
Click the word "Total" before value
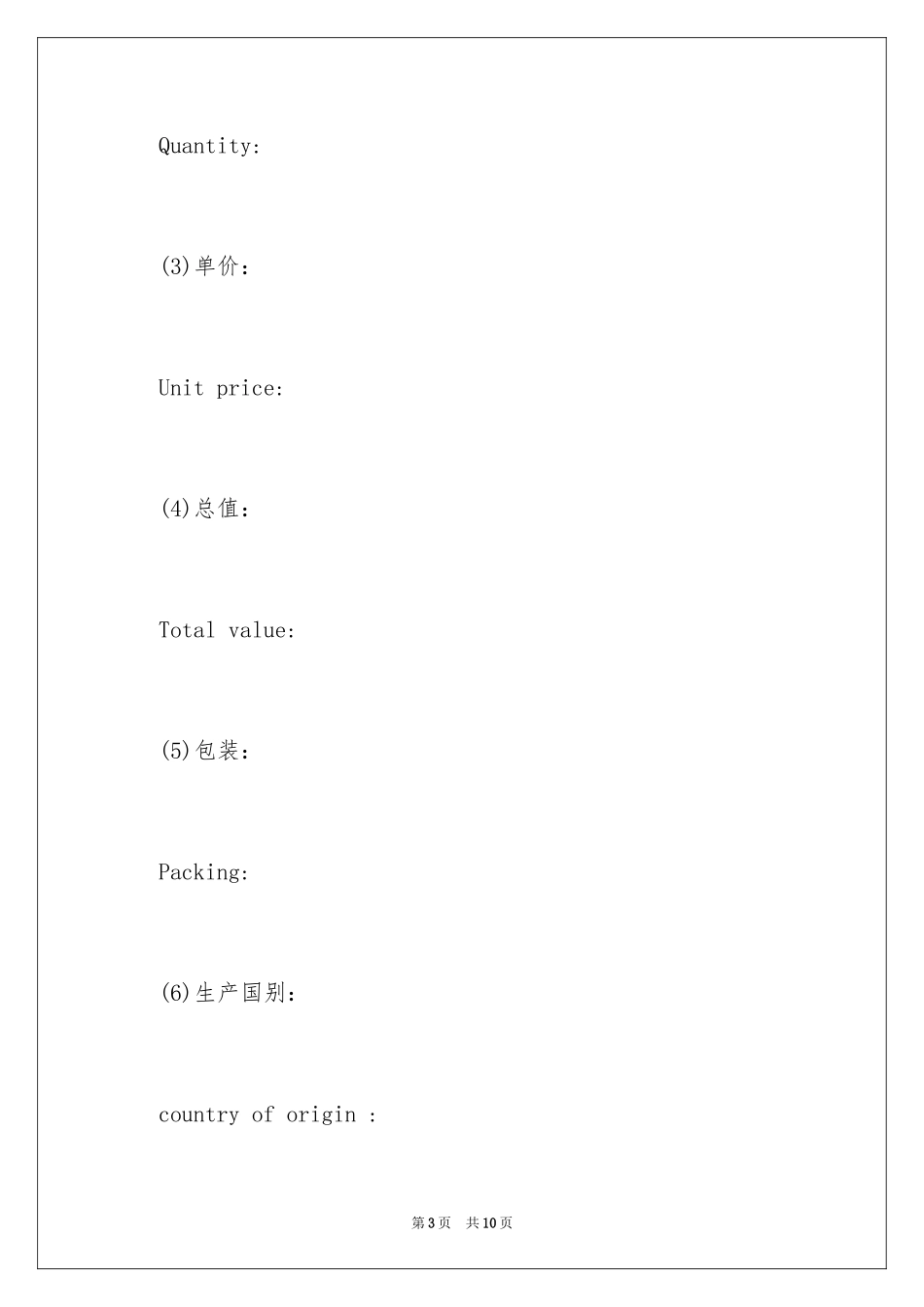point(187,630)
